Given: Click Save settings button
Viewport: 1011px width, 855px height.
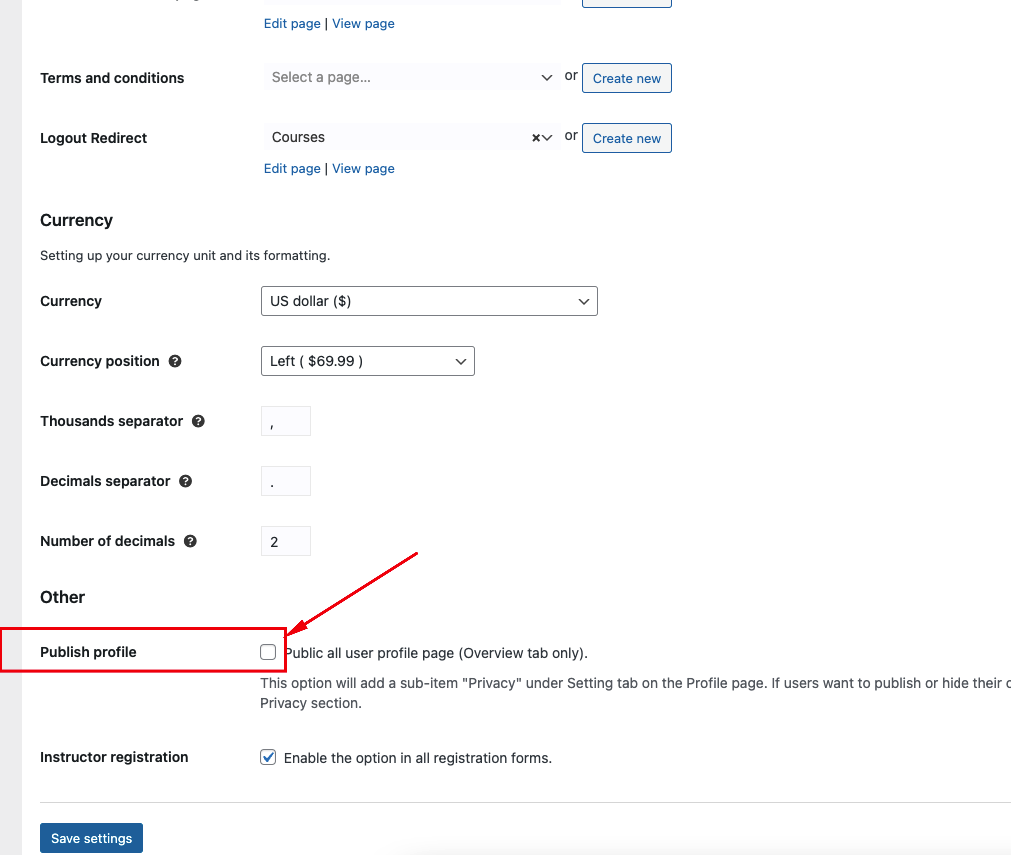Looking at the screenshot, I should tap(92, 838).
